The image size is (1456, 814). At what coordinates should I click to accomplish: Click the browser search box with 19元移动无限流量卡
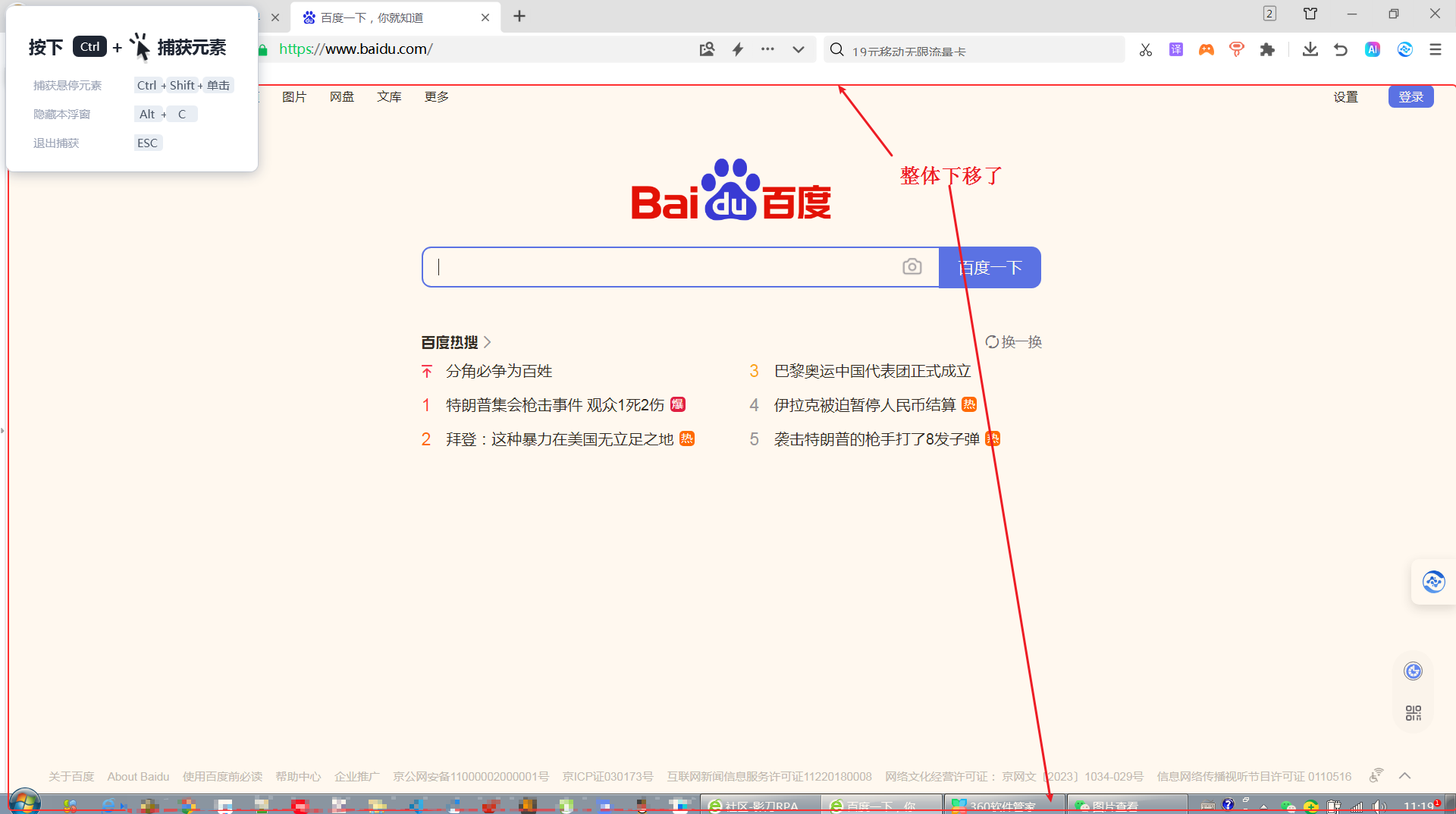[x=974, y=50]
